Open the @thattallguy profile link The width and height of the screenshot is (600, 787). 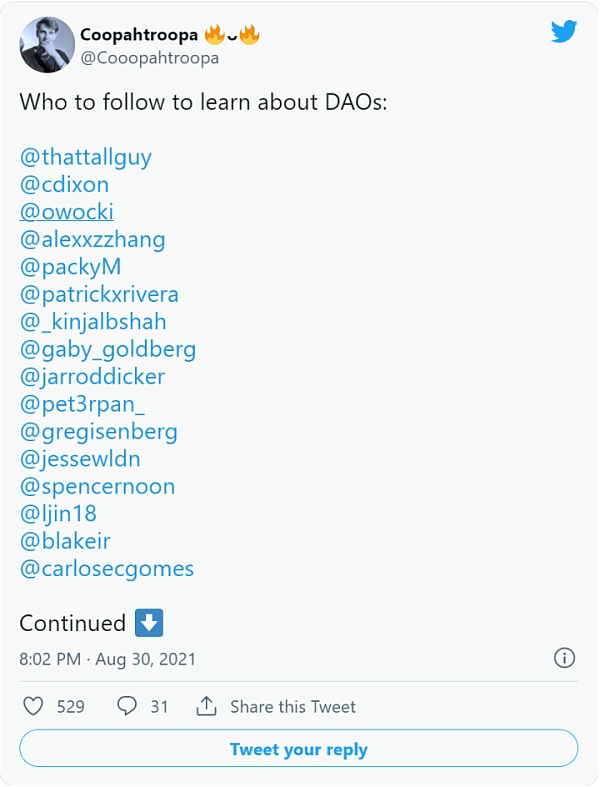86,157
